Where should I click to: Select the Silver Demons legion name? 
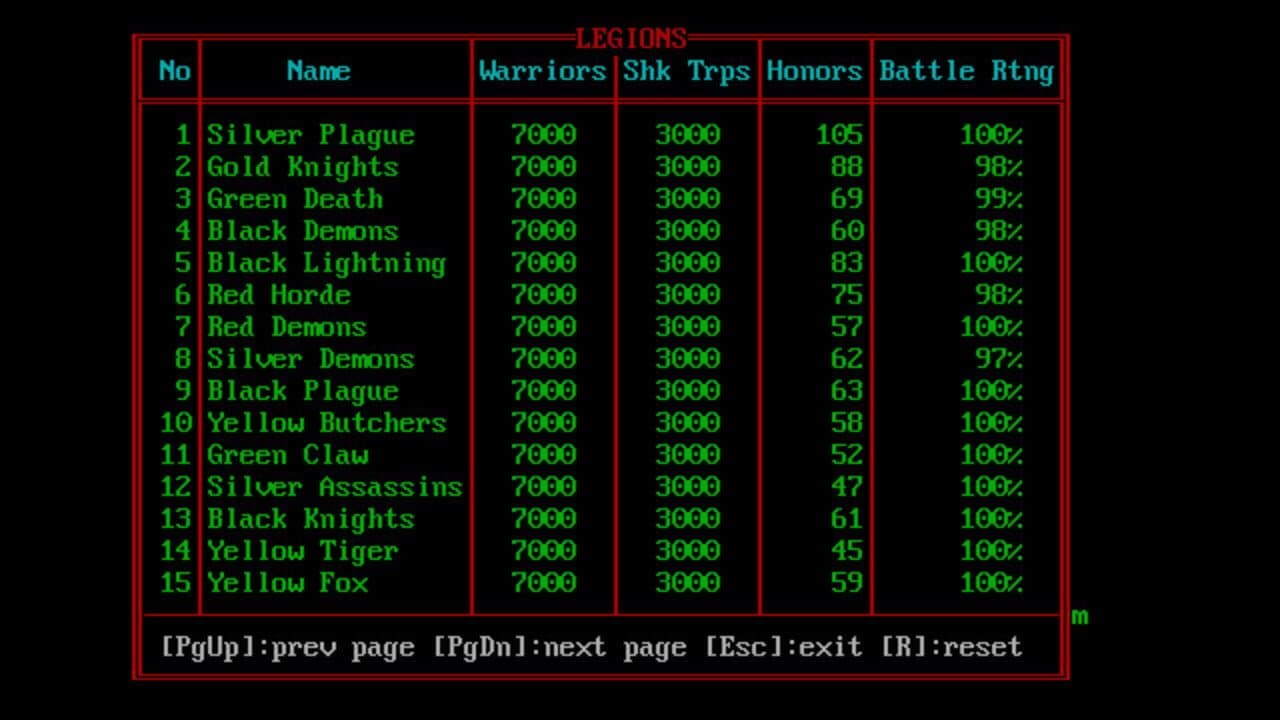pos(311,359)
